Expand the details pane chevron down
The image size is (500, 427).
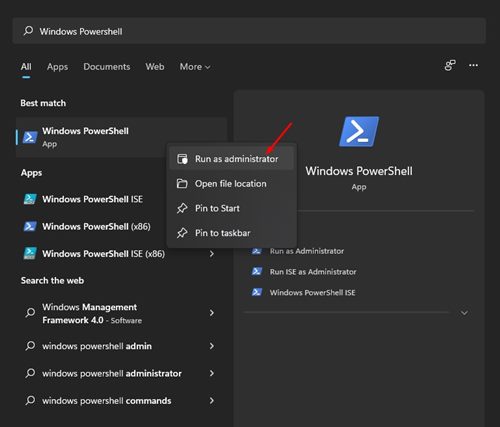click(x=464, y=313)
